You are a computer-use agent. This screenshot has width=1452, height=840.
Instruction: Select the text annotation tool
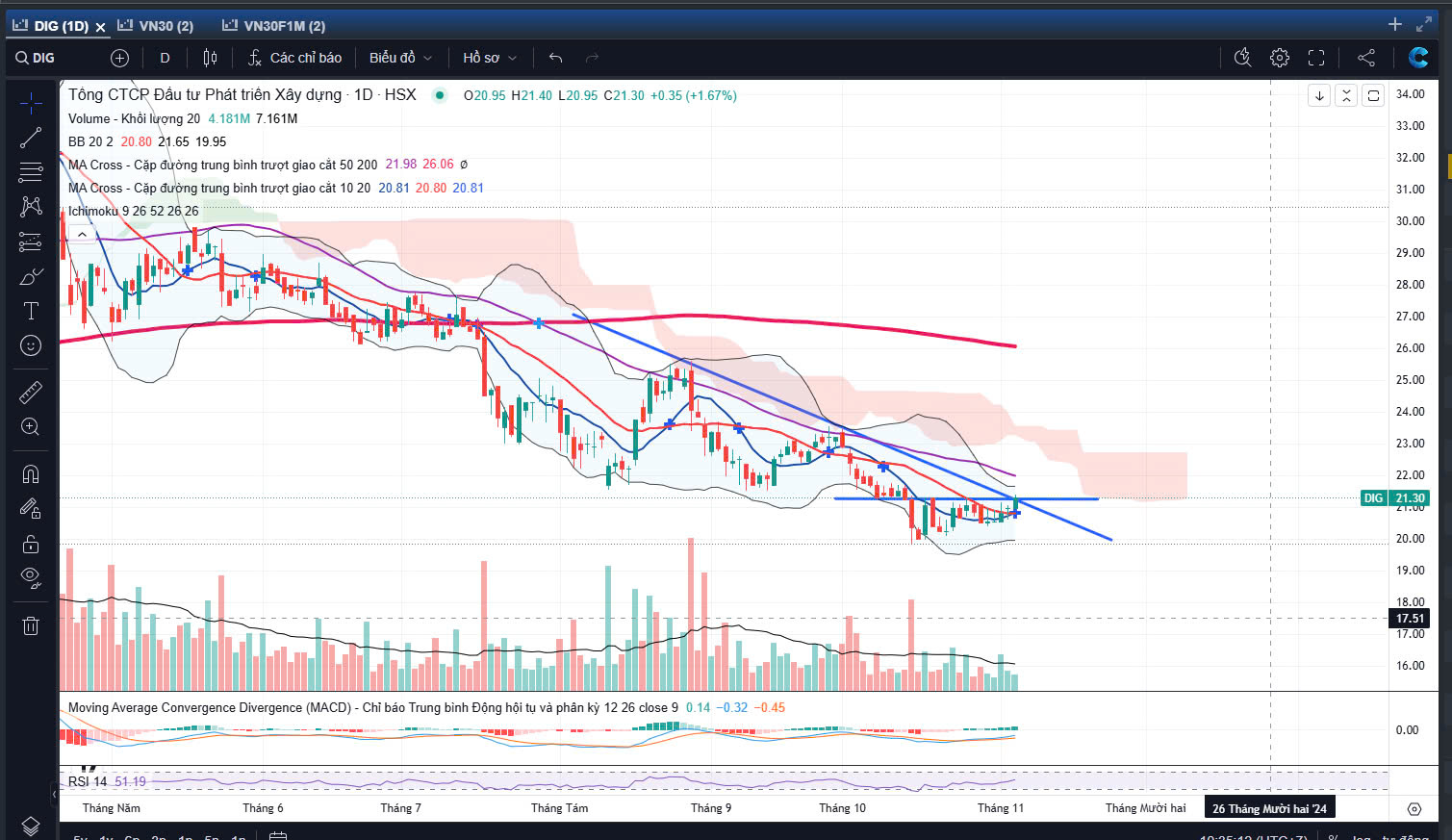pyautogui.click(x=31, y=311)
